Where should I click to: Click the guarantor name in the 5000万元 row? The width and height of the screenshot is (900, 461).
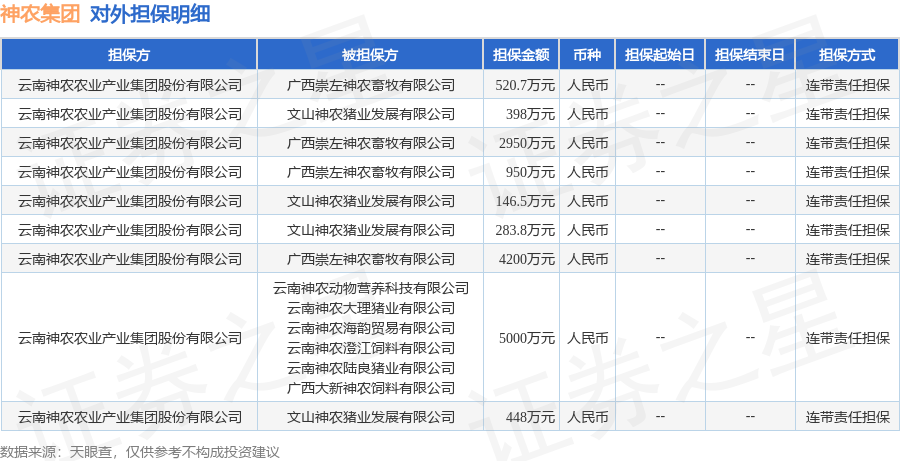click(x=130, y=338)
